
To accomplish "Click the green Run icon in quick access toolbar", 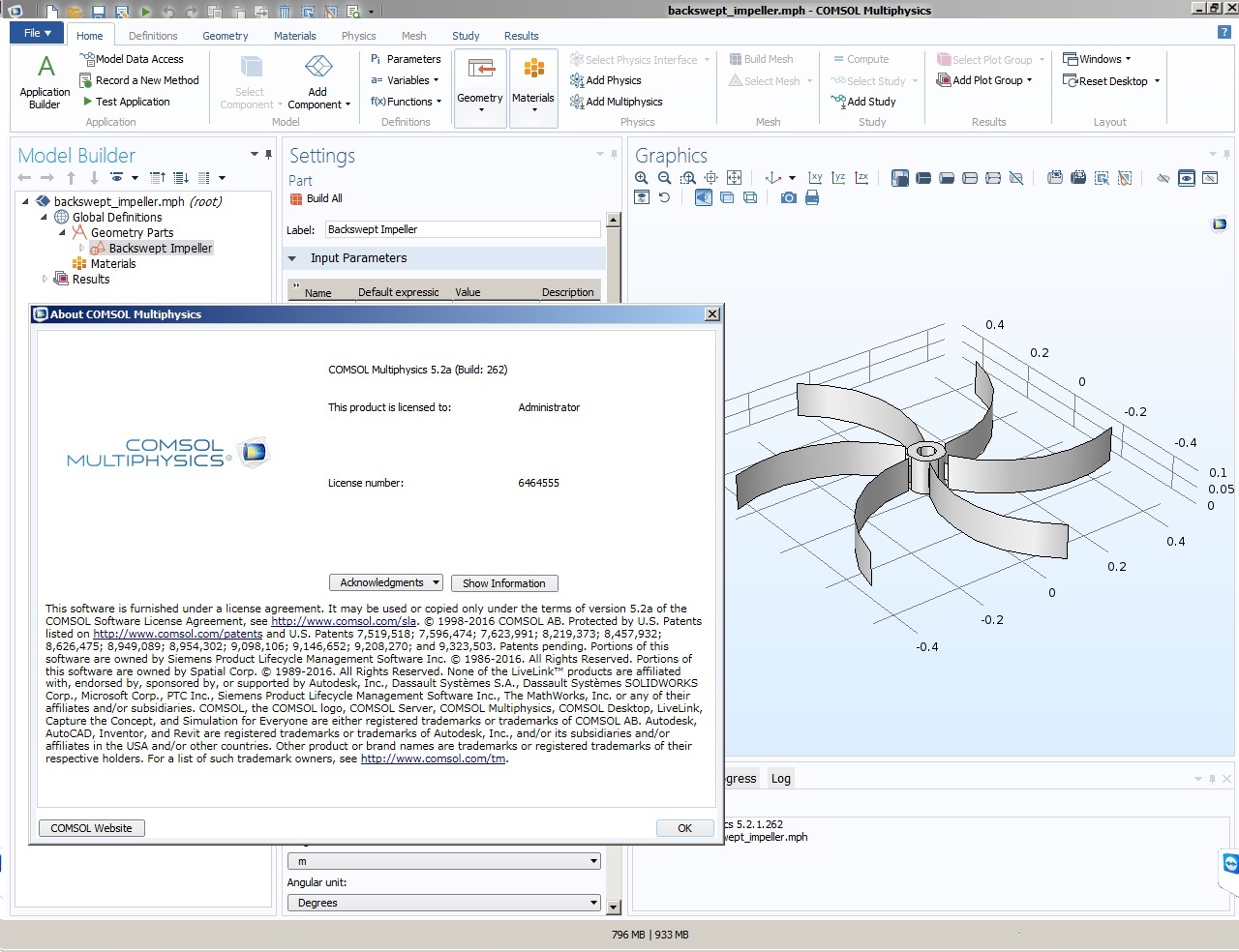I will pyautogui.click(x=145, y=12).
